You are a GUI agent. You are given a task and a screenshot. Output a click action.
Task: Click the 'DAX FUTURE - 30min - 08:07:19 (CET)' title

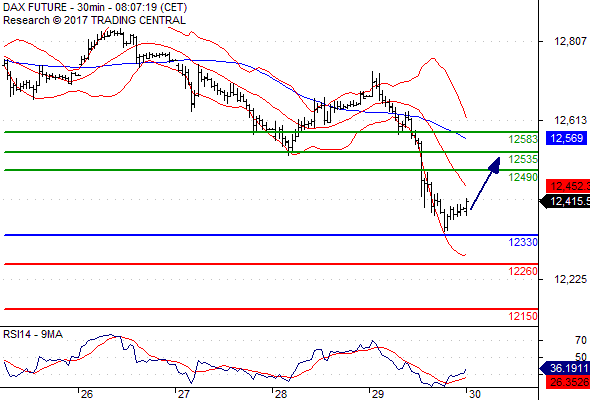[x=95, y=7]
